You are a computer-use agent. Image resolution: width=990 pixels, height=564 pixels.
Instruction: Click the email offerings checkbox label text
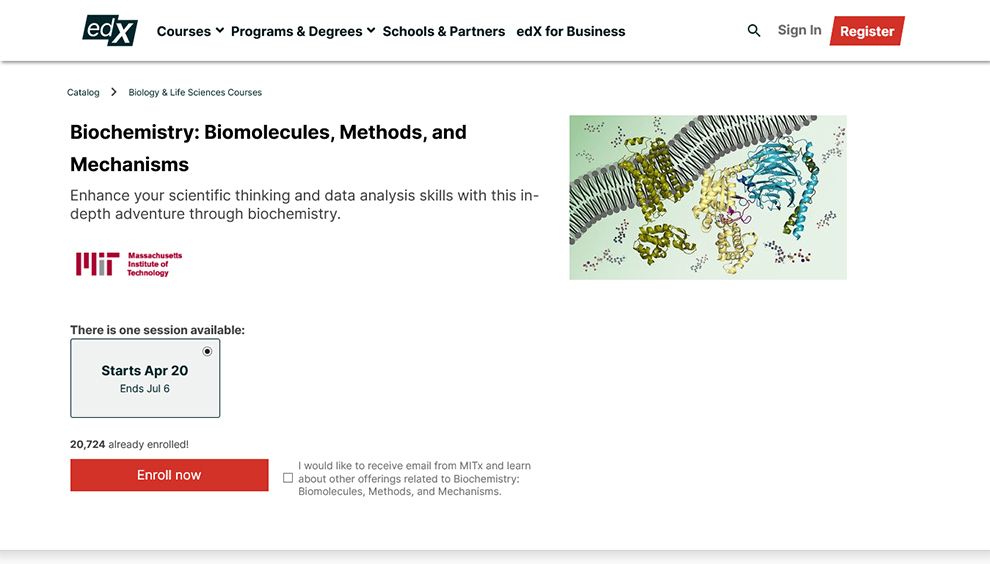point(414,479)
